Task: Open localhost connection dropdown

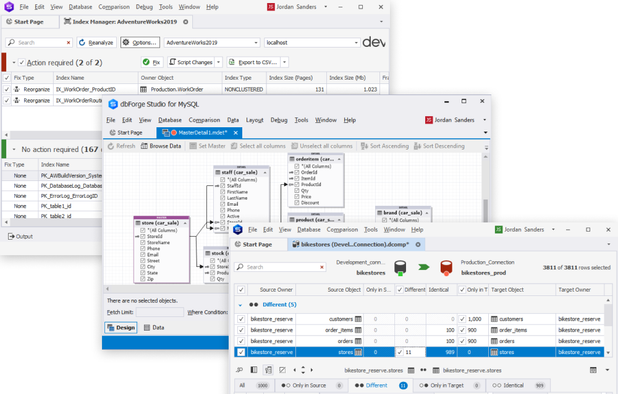Action: pos(356,43)
